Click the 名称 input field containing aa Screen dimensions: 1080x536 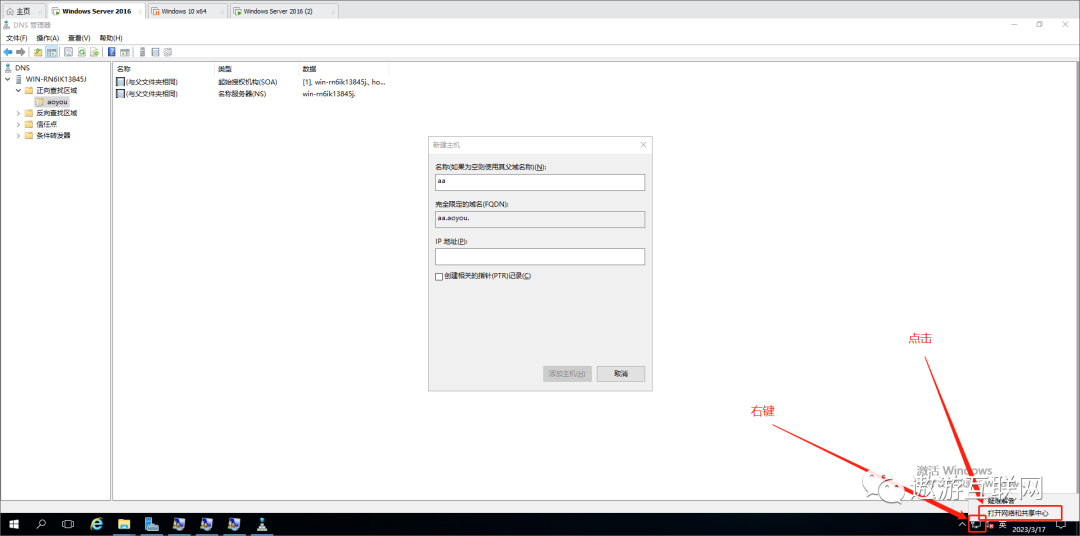[540, 182]
